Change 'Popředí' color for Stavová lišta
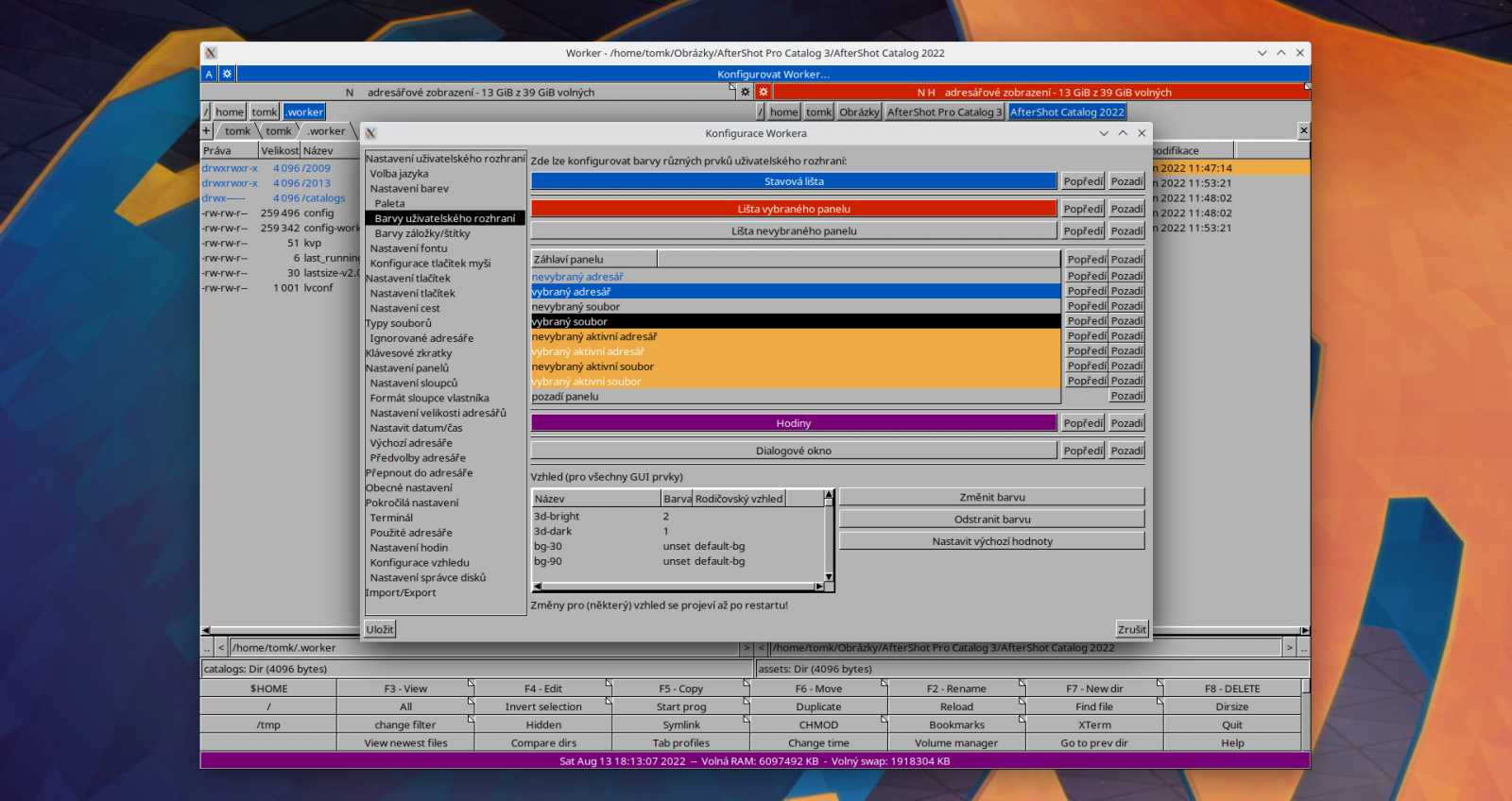Image resolution: width=1512 pixels, height=801 pixels. [1083, 181]
